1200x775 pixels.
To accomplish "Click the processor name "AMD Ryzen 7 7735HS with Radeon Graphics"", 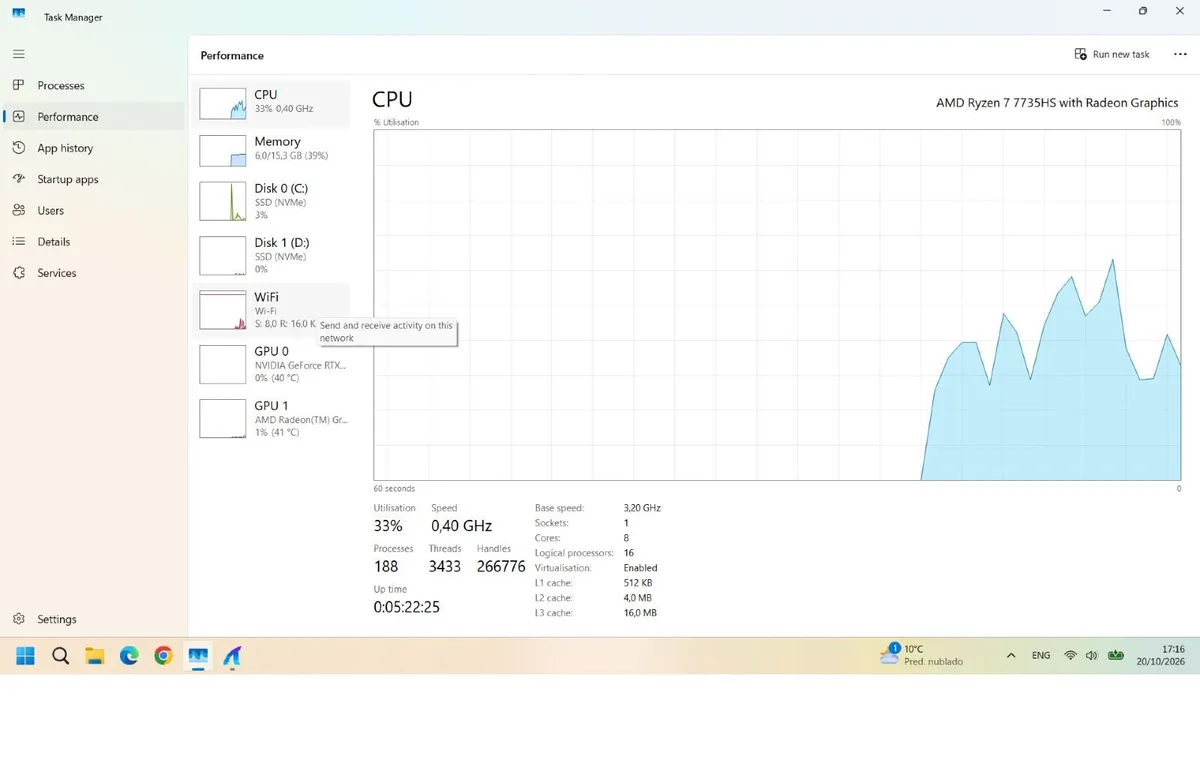I will pyautogui.click(x=1057, y=103).
